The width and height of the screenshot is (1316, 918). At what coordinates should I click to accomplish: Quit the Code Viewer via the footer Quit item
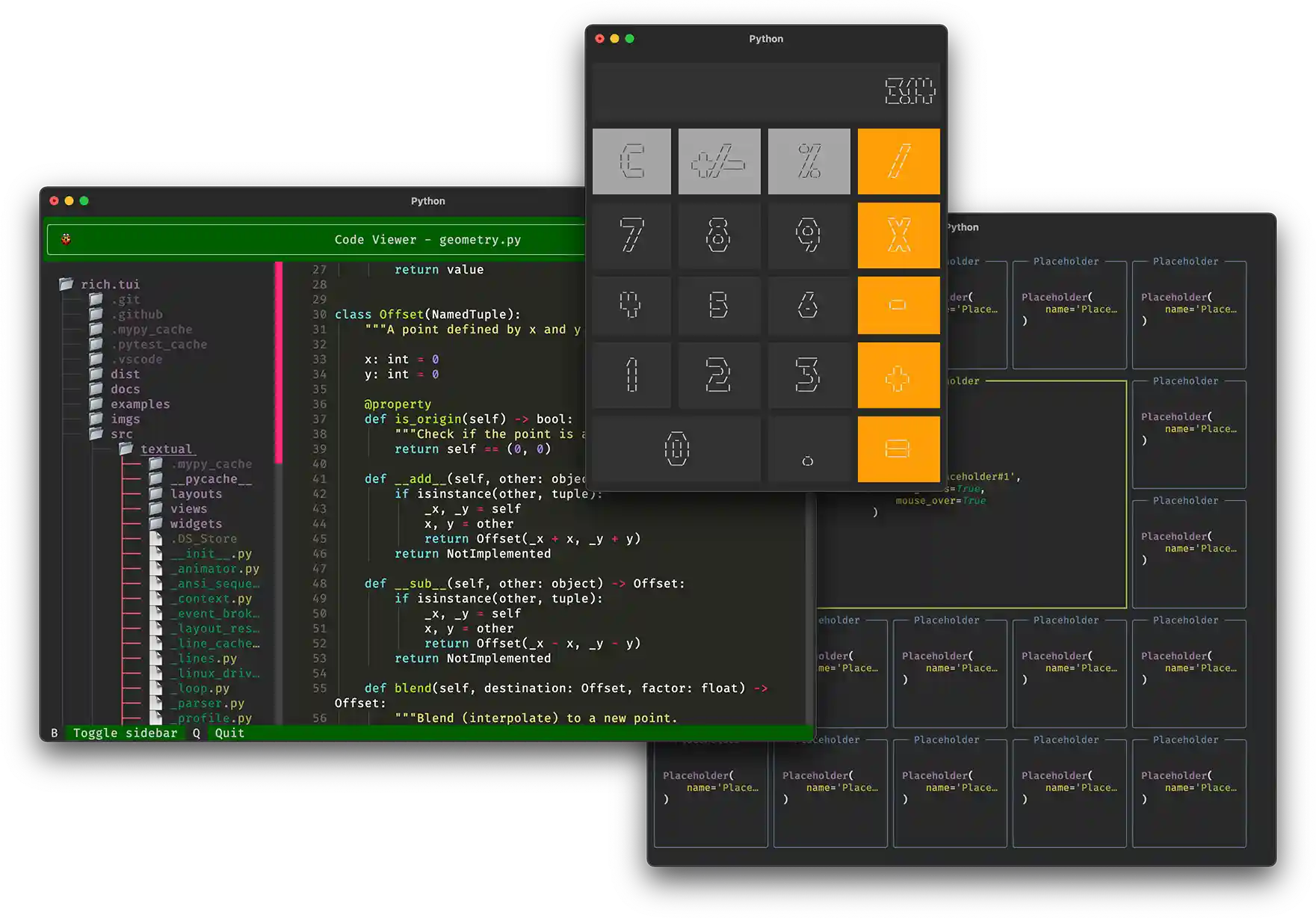click(x=228, y=733)
